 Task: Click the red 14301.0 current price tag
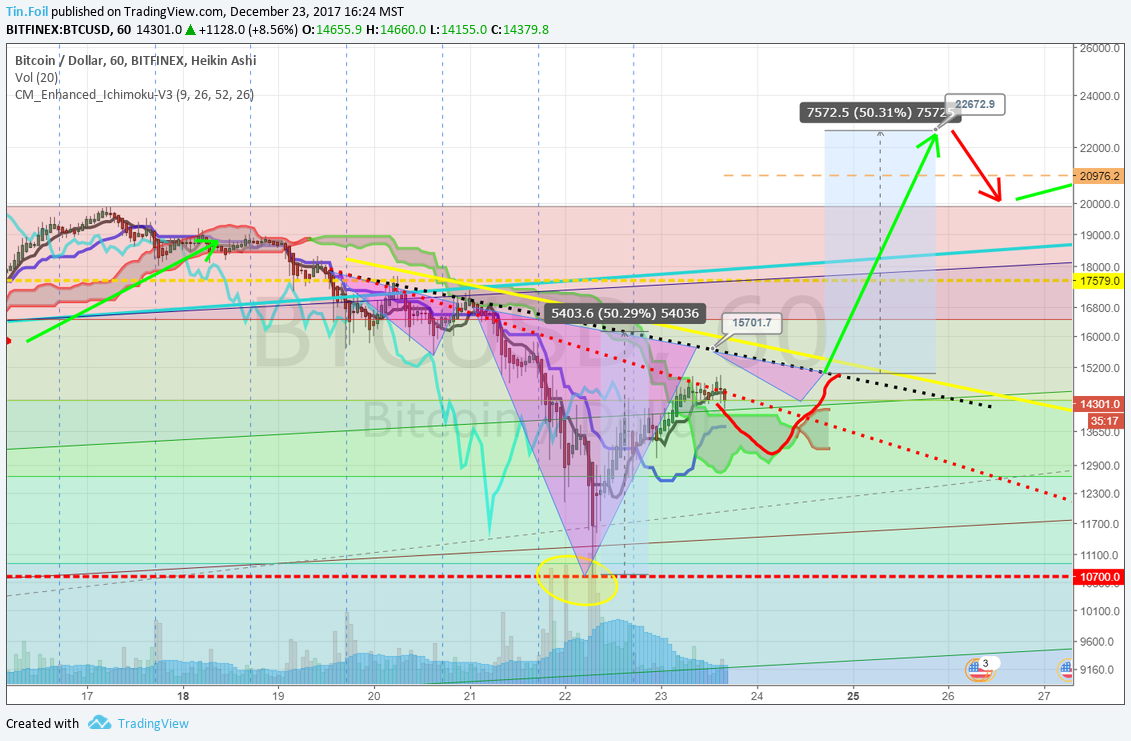(1099, 404)
